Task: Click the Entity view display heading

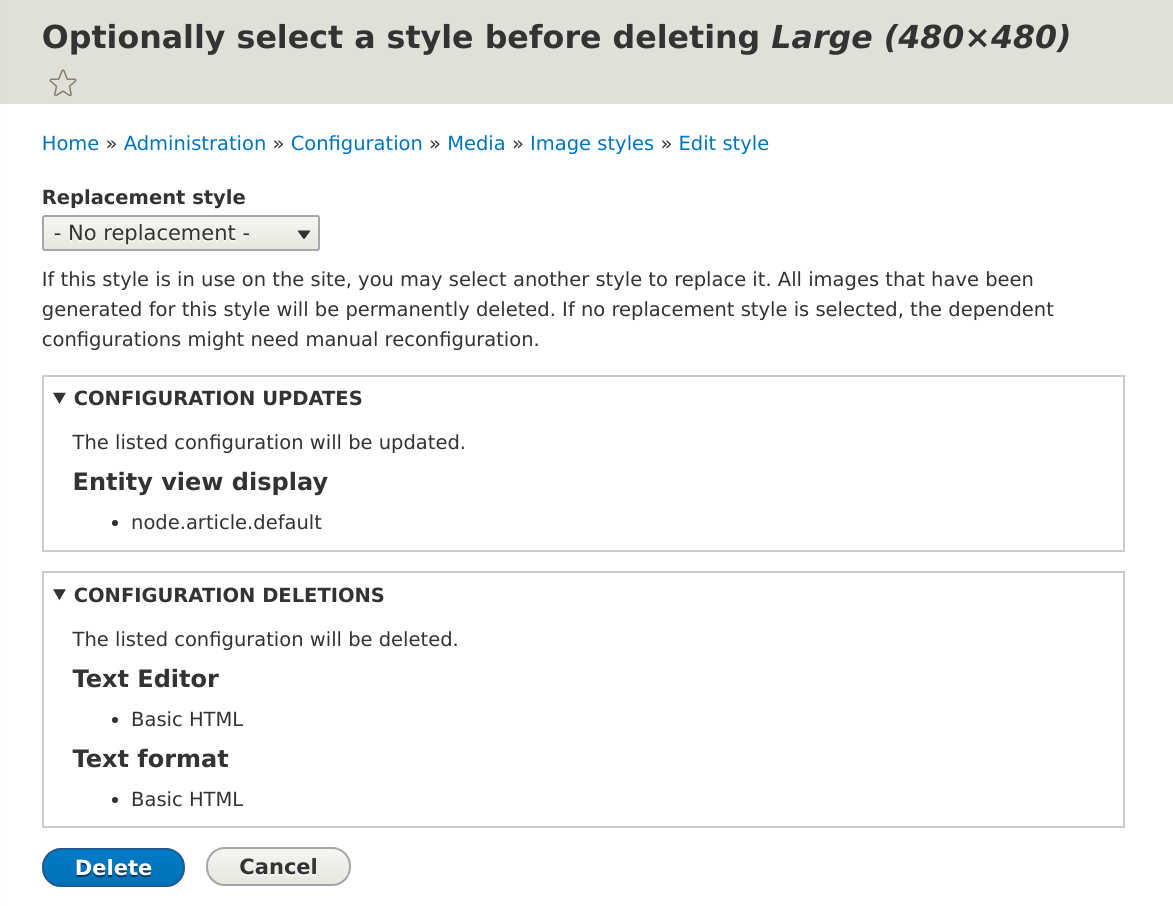Action: (200, 482)
